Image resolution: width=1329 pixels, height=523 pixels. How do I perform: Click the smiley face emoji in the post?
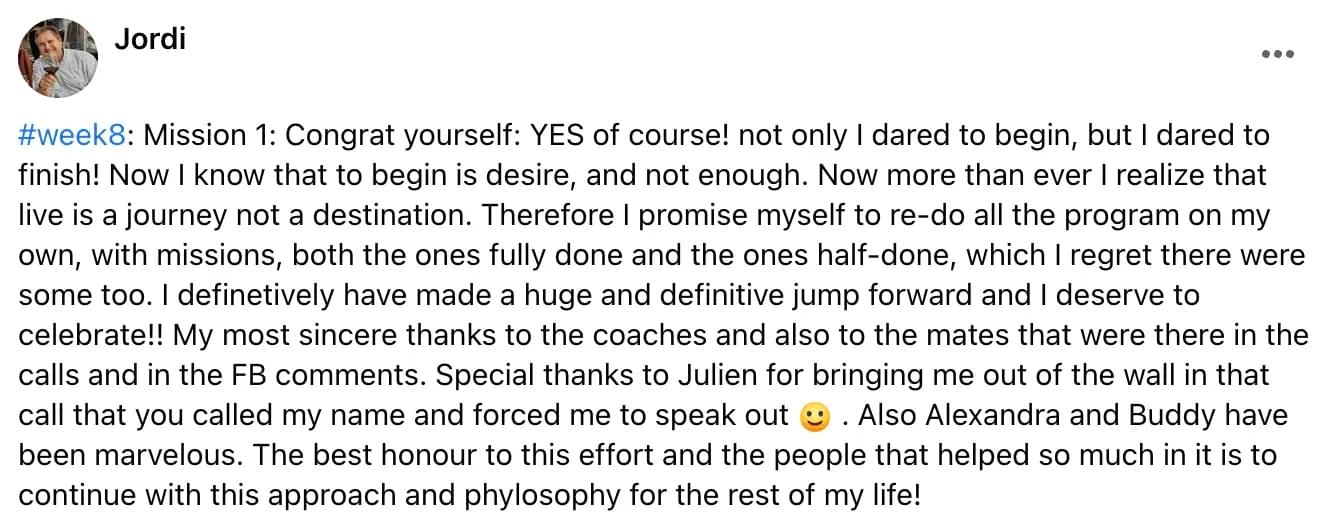[x=816, y=416]
